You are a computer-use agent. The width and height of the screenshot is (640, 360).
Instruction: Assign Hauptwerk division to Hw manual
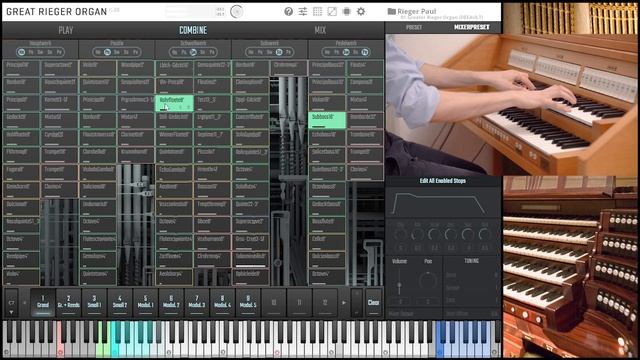point(22,52)
